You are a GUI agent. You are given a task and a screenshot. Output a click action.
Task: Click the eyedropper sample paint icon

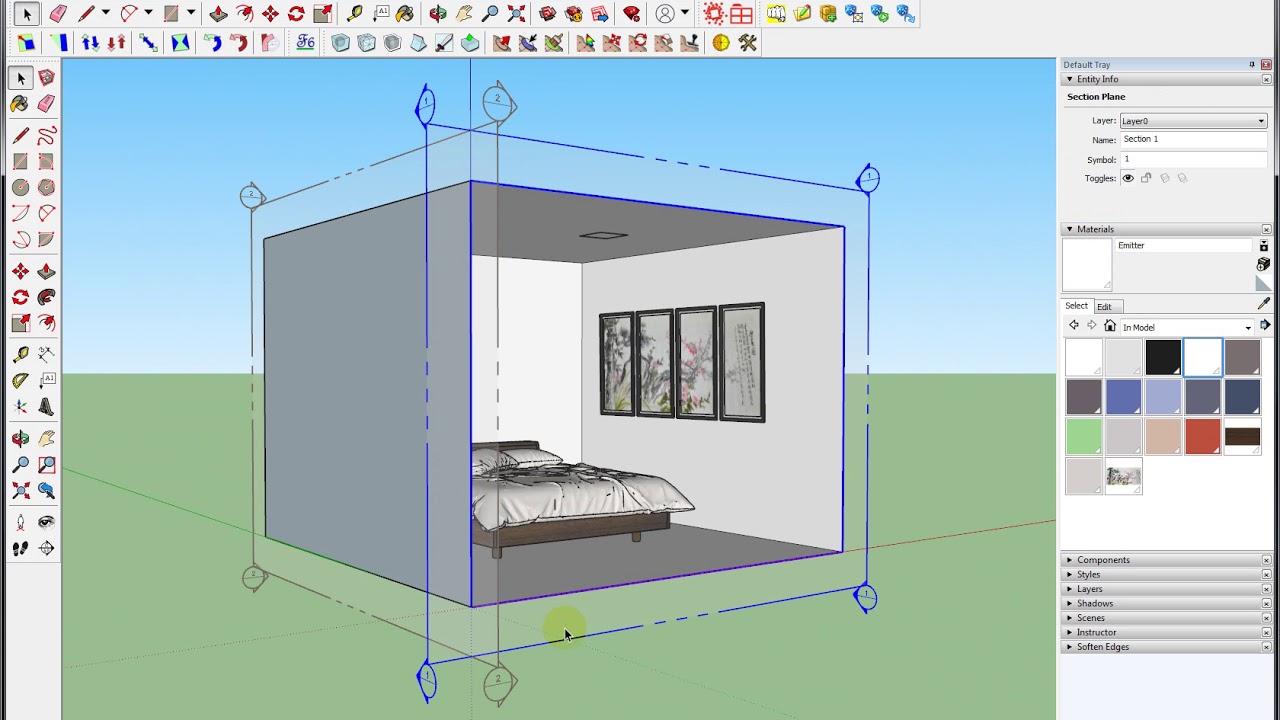1264,304
